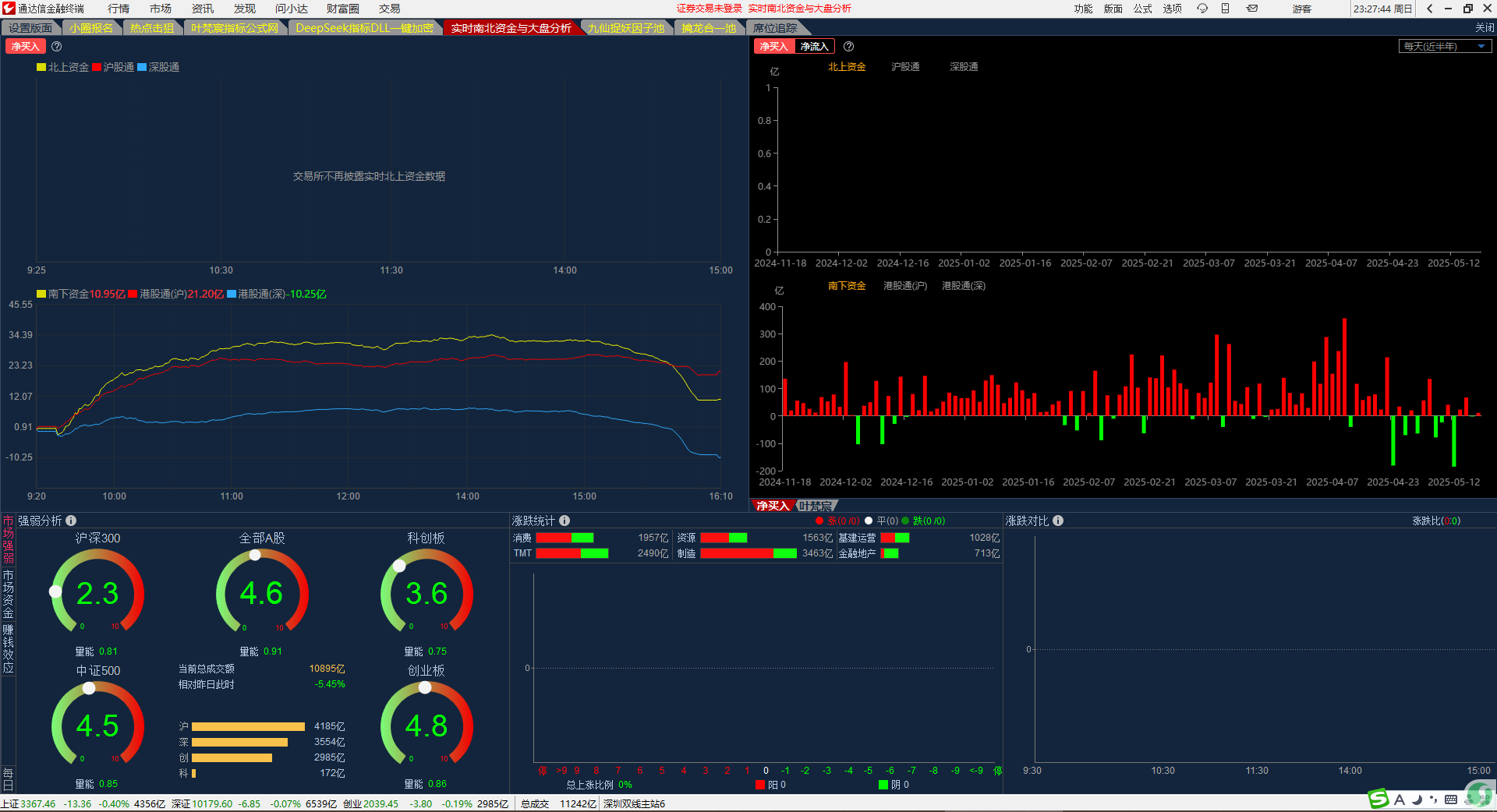
Task: Switch to 擒龙合一池 tab
Action: [709, 28]
